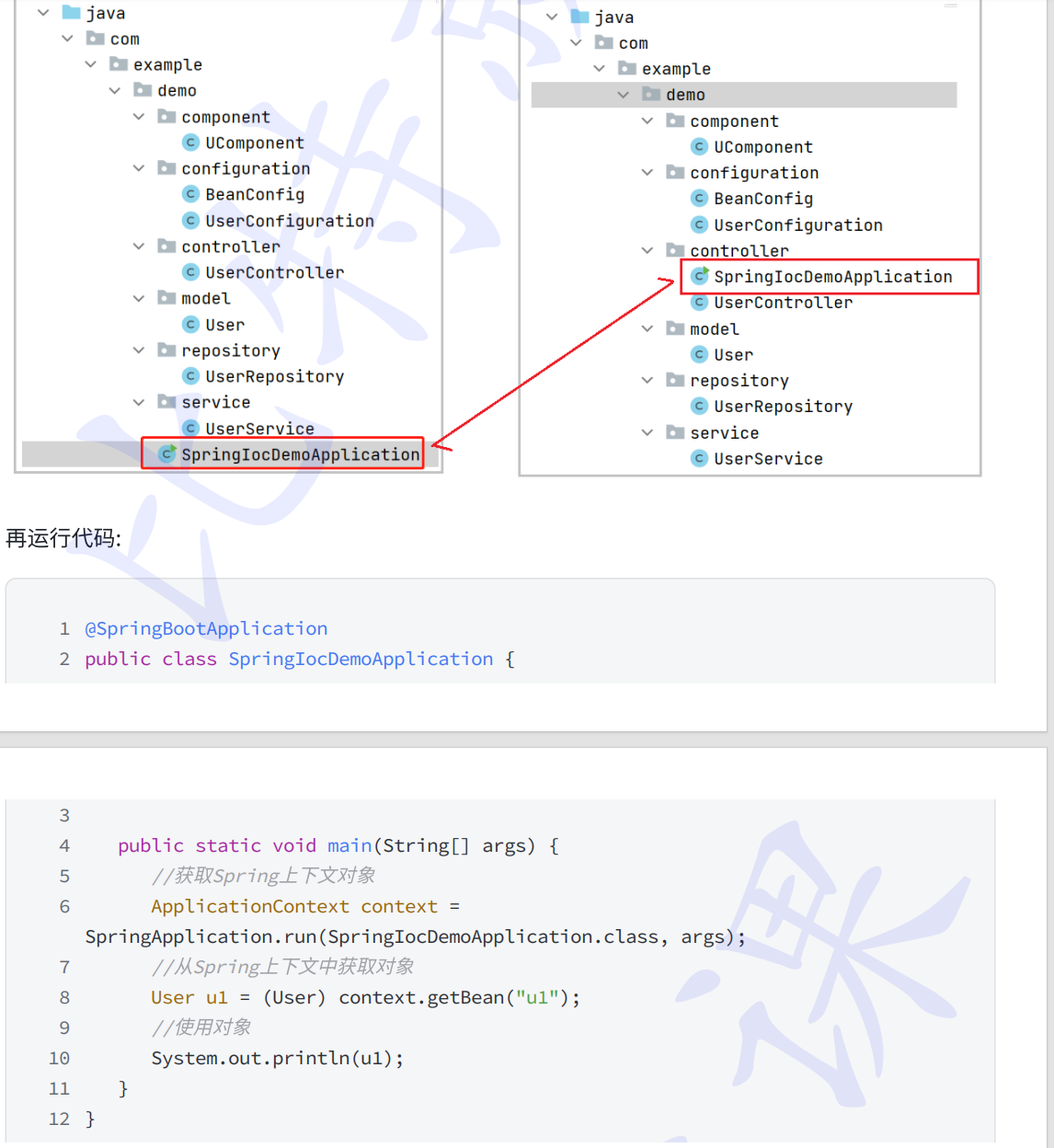Click the comment '//获取Spring上下文对象'

click(x=263, y=876)
